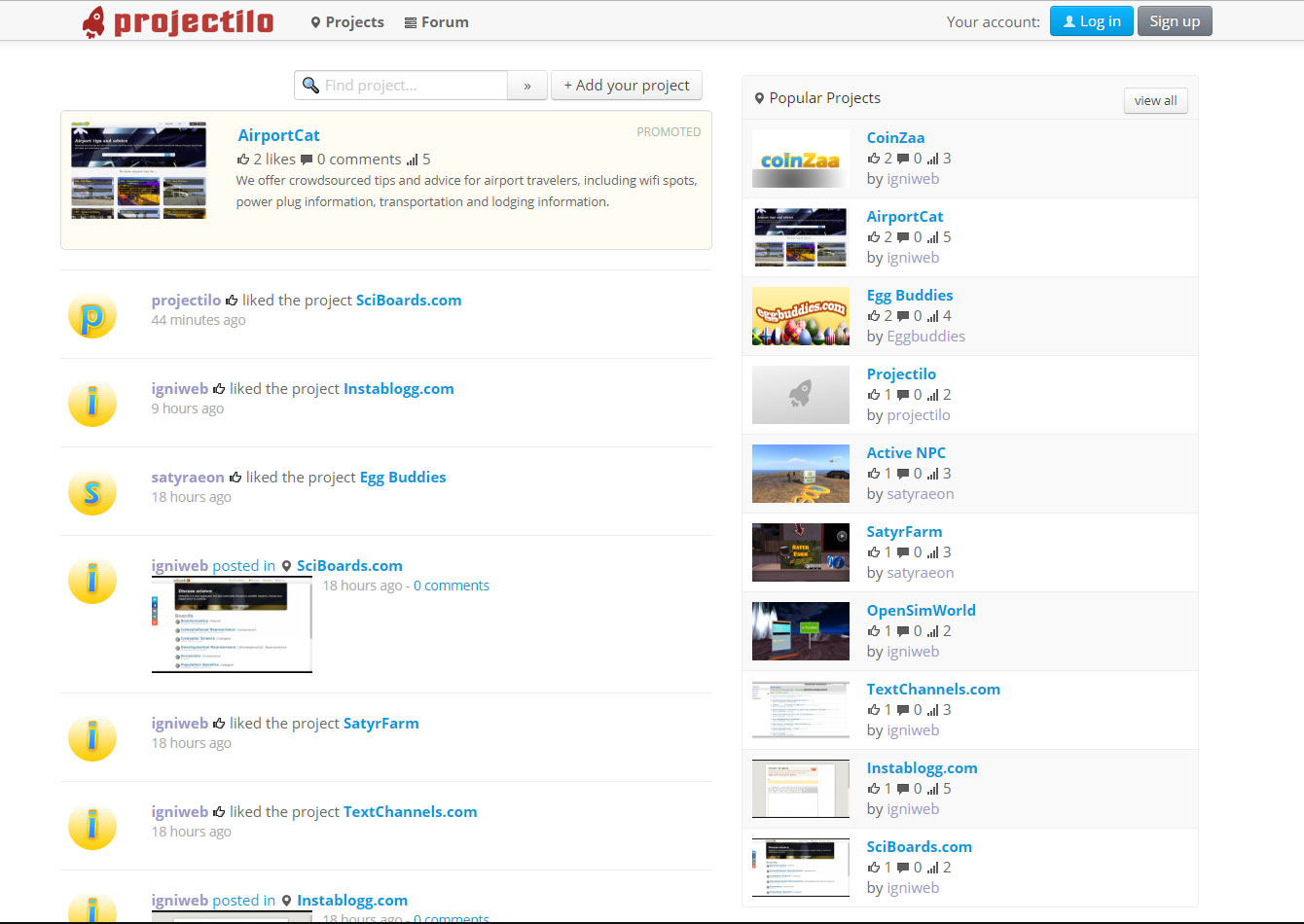Open SciBoards.com in Popular Projects
Image resolution: width=1304 pixels, height=924 pixels.
pos(920,847)
